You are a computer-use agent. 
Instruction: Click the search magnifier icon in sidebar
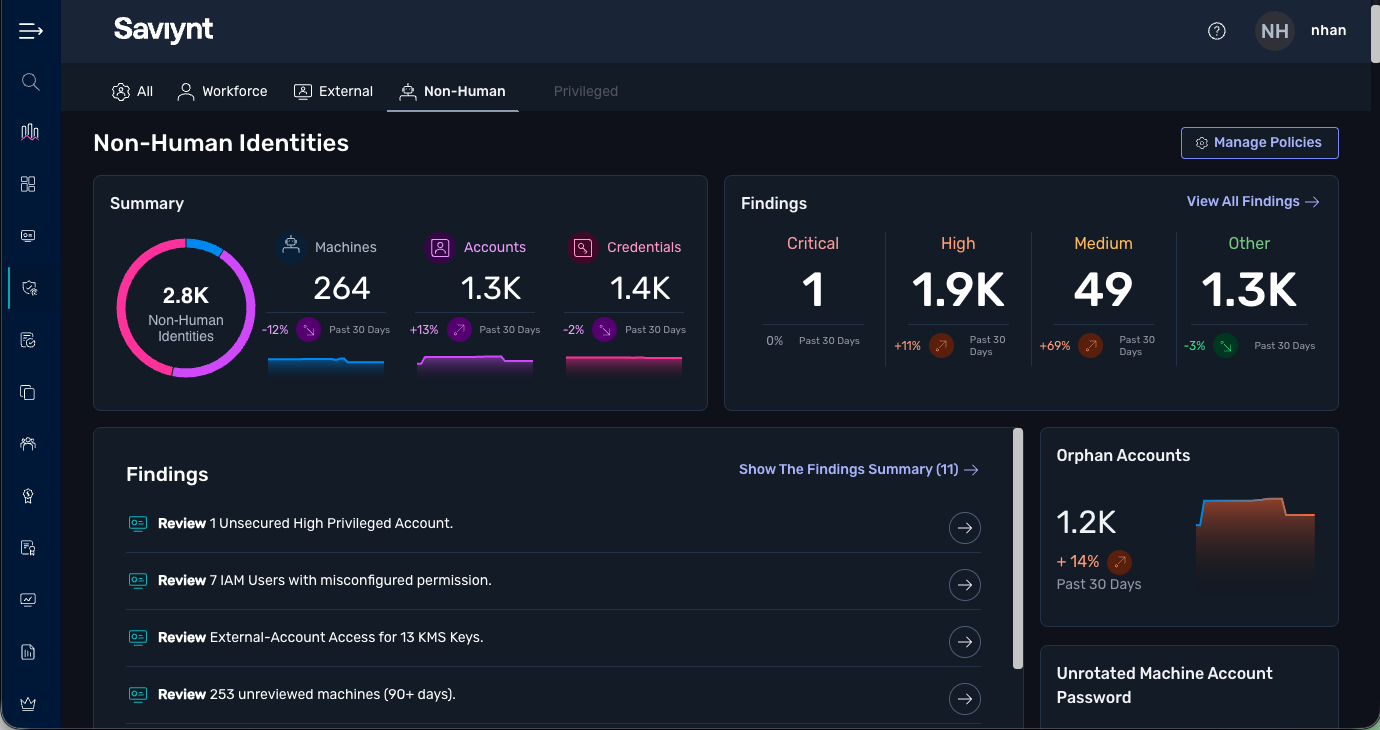[x=30, y=82]
